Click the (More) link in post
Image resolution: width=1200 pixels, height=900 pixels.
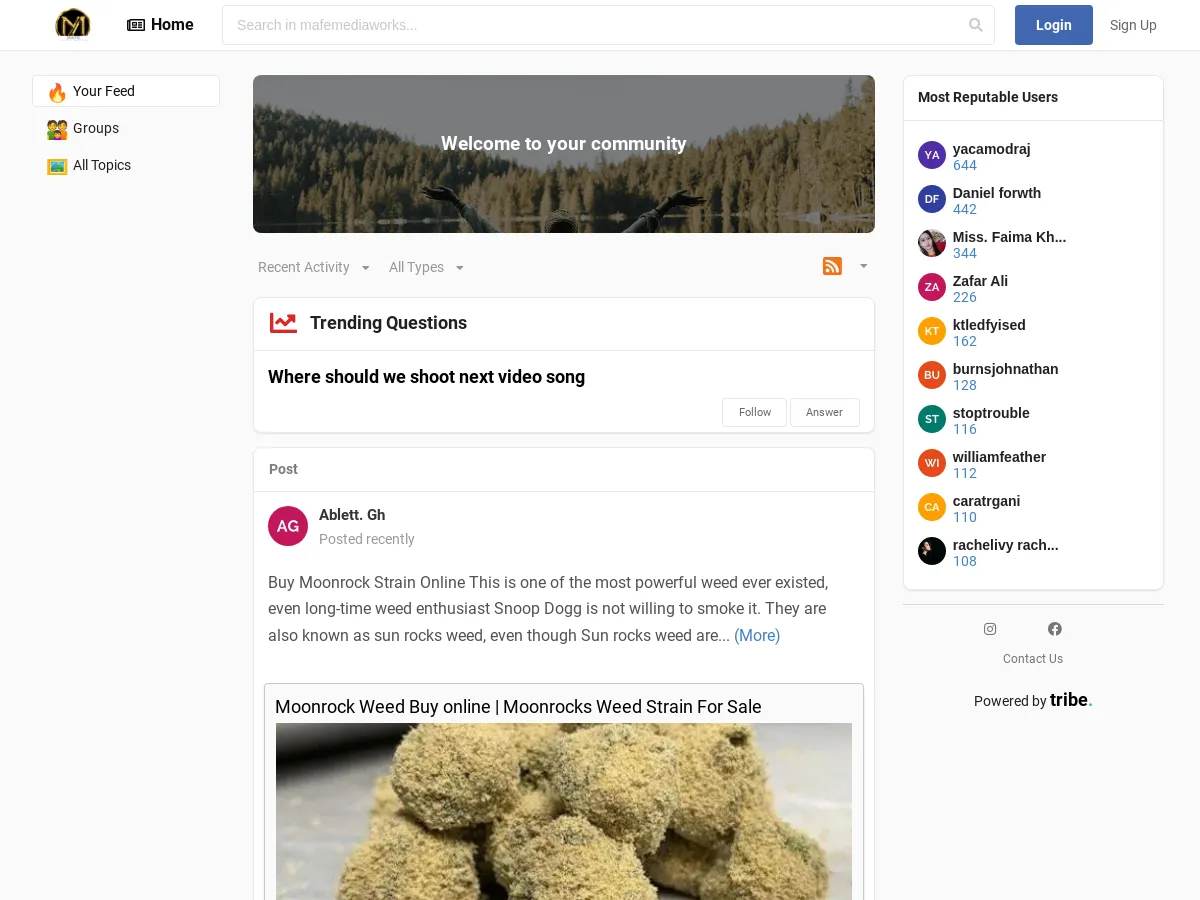click(756, 635)
